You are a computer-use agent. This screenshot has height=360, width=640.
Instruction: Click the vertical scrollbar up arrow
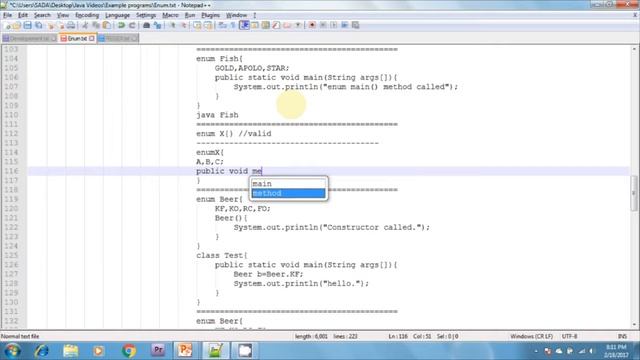[x=634, y=49]
